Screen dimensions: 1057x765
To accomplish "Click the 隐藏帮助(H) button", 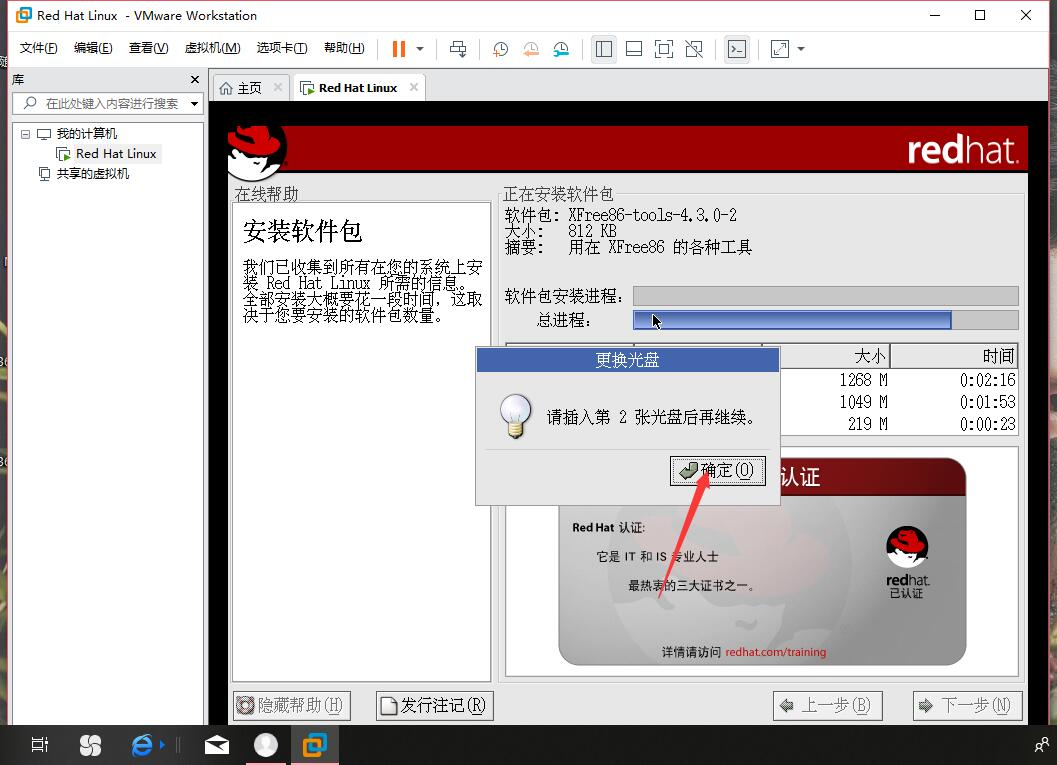I will pyautogui.click(x=291, y=706).
